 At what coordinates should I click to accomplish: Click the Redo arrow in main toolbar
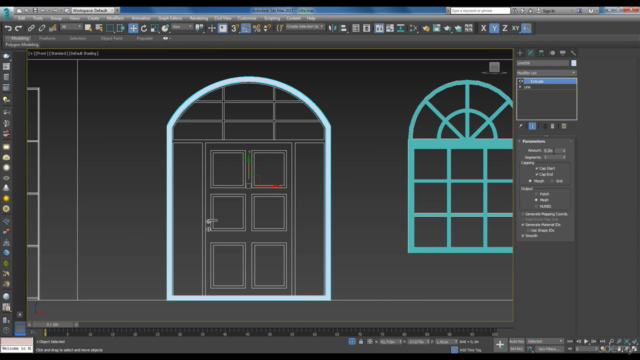click(18, 28)
